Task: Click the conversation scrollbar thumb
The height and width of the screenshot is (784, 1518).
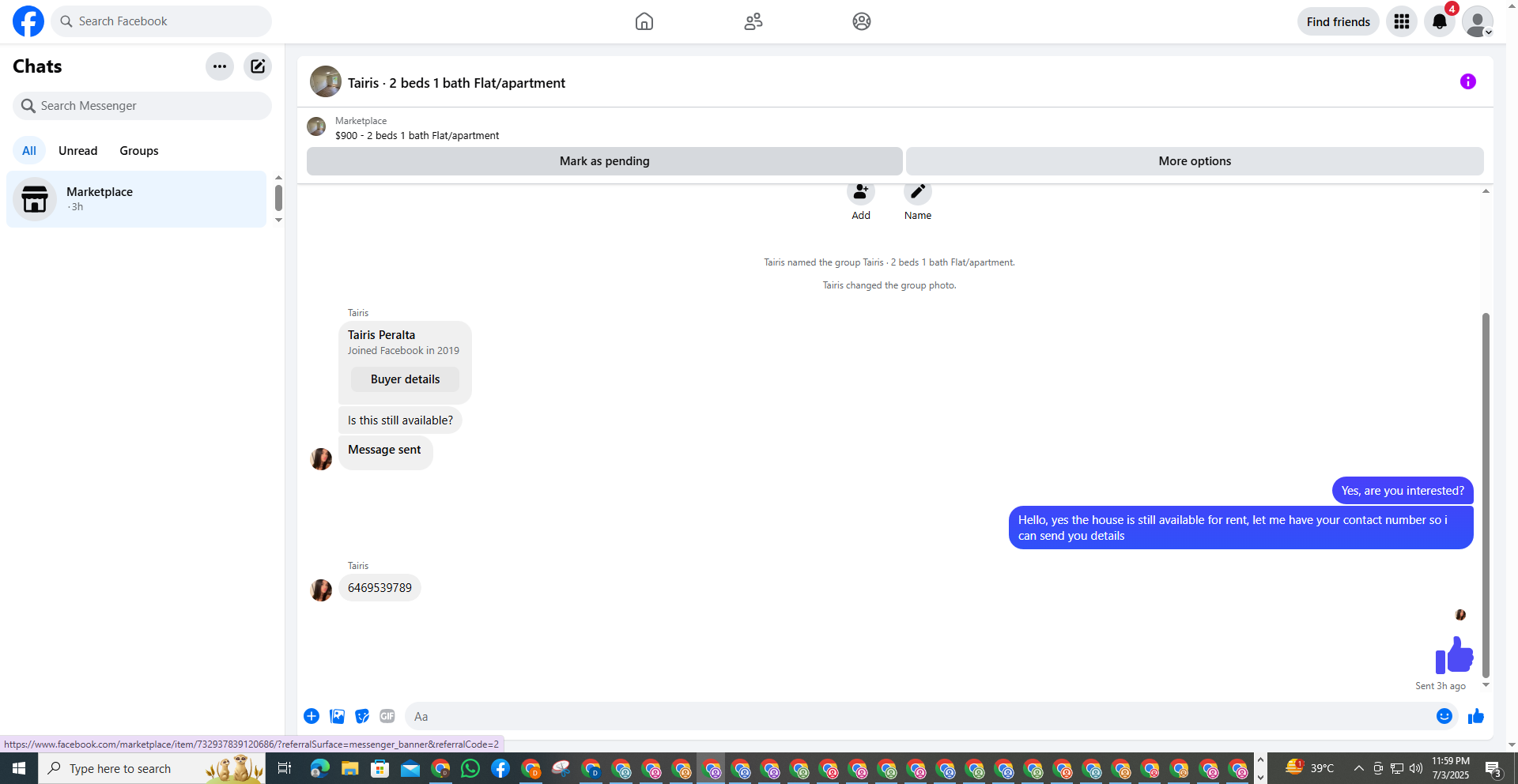Action: 1486,496
